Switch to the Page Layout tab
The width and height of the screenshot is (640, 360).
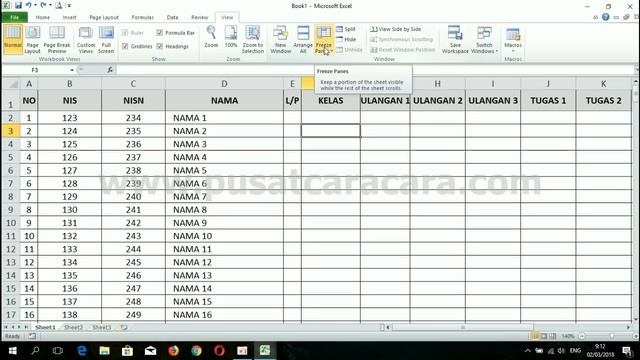point(104,18)
